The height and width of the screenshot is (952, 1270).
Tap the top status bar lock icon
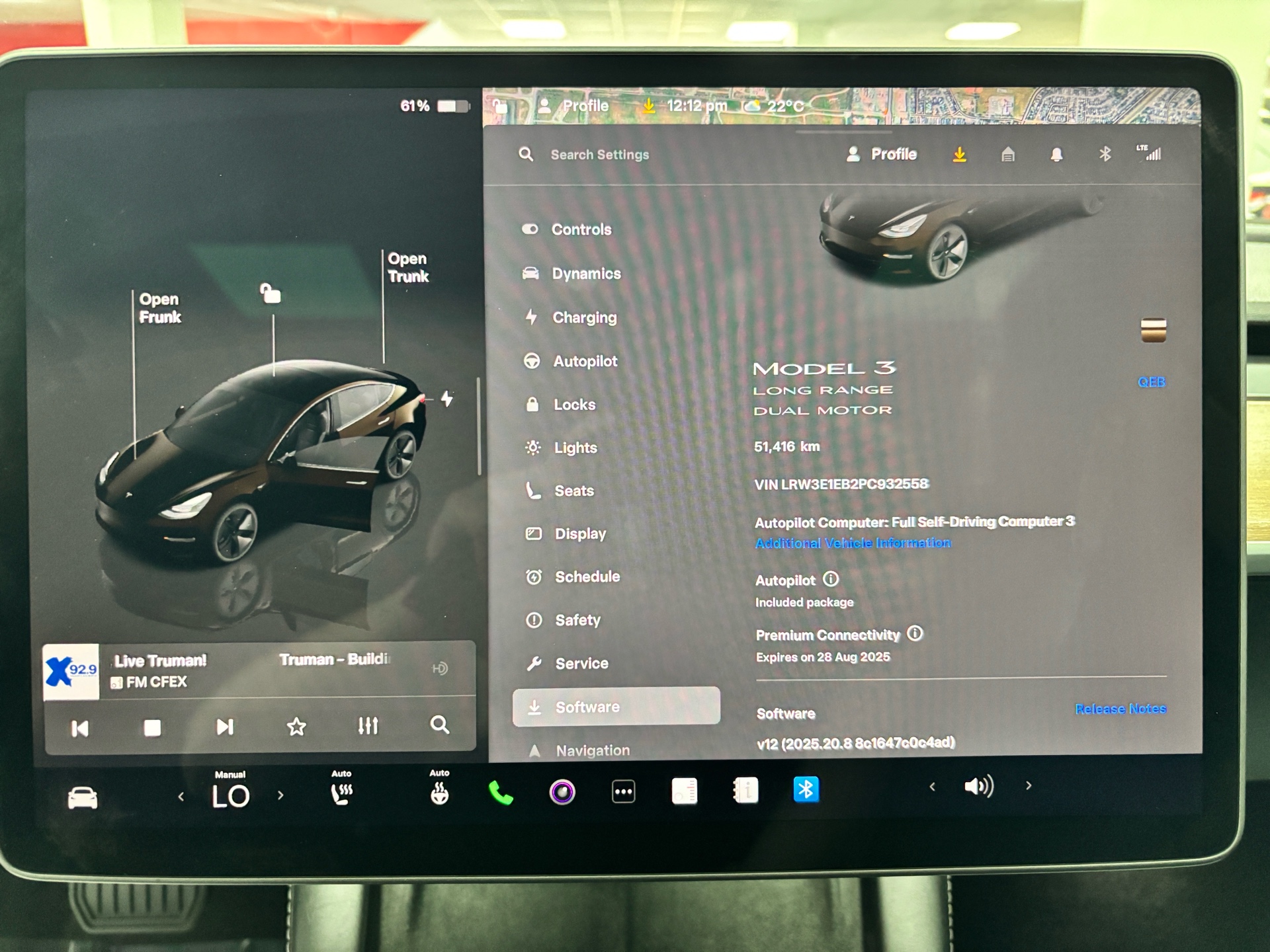pos(500,105)
